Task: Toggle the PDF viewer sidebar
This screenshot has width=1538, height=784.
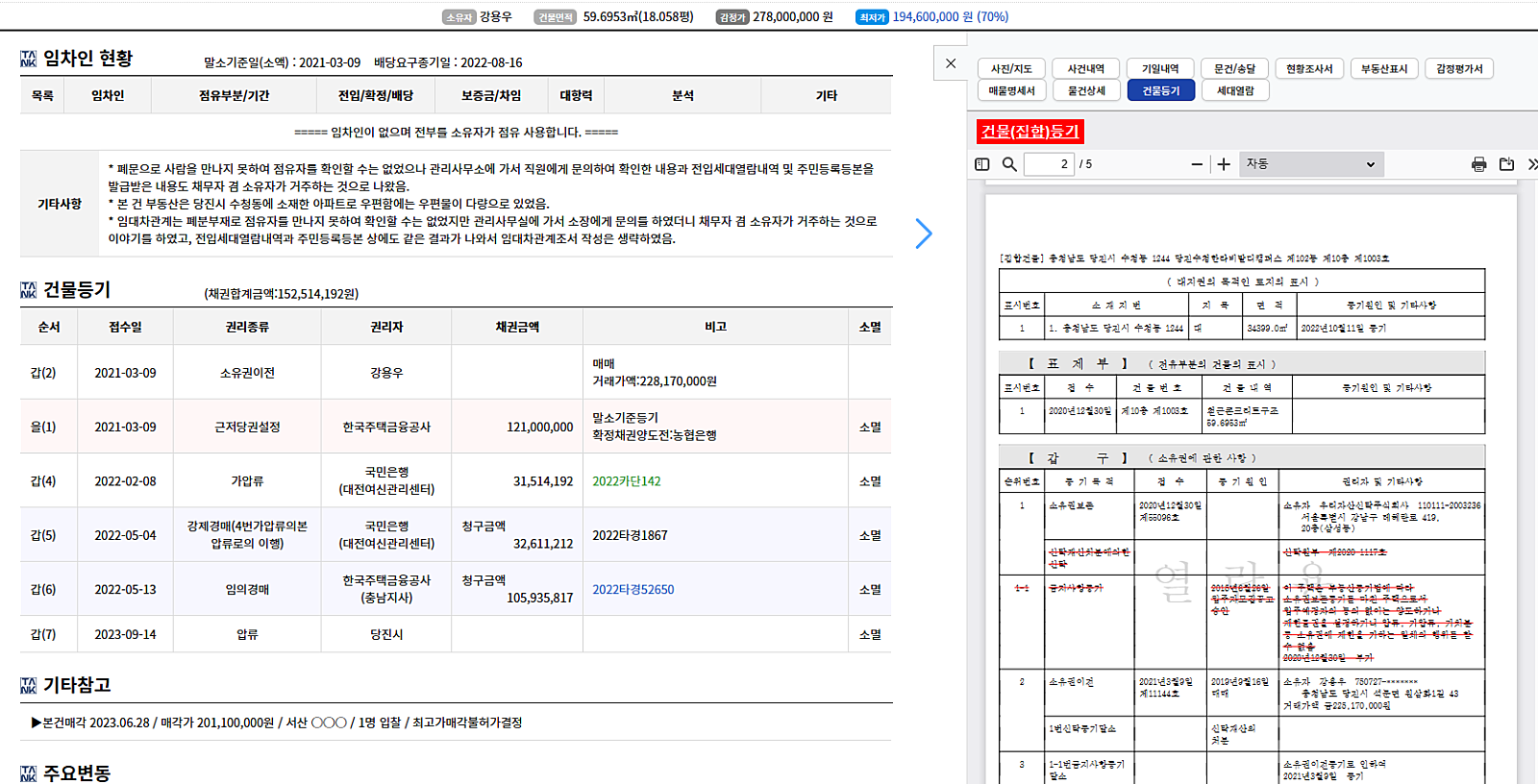Action: coord(981,164)
